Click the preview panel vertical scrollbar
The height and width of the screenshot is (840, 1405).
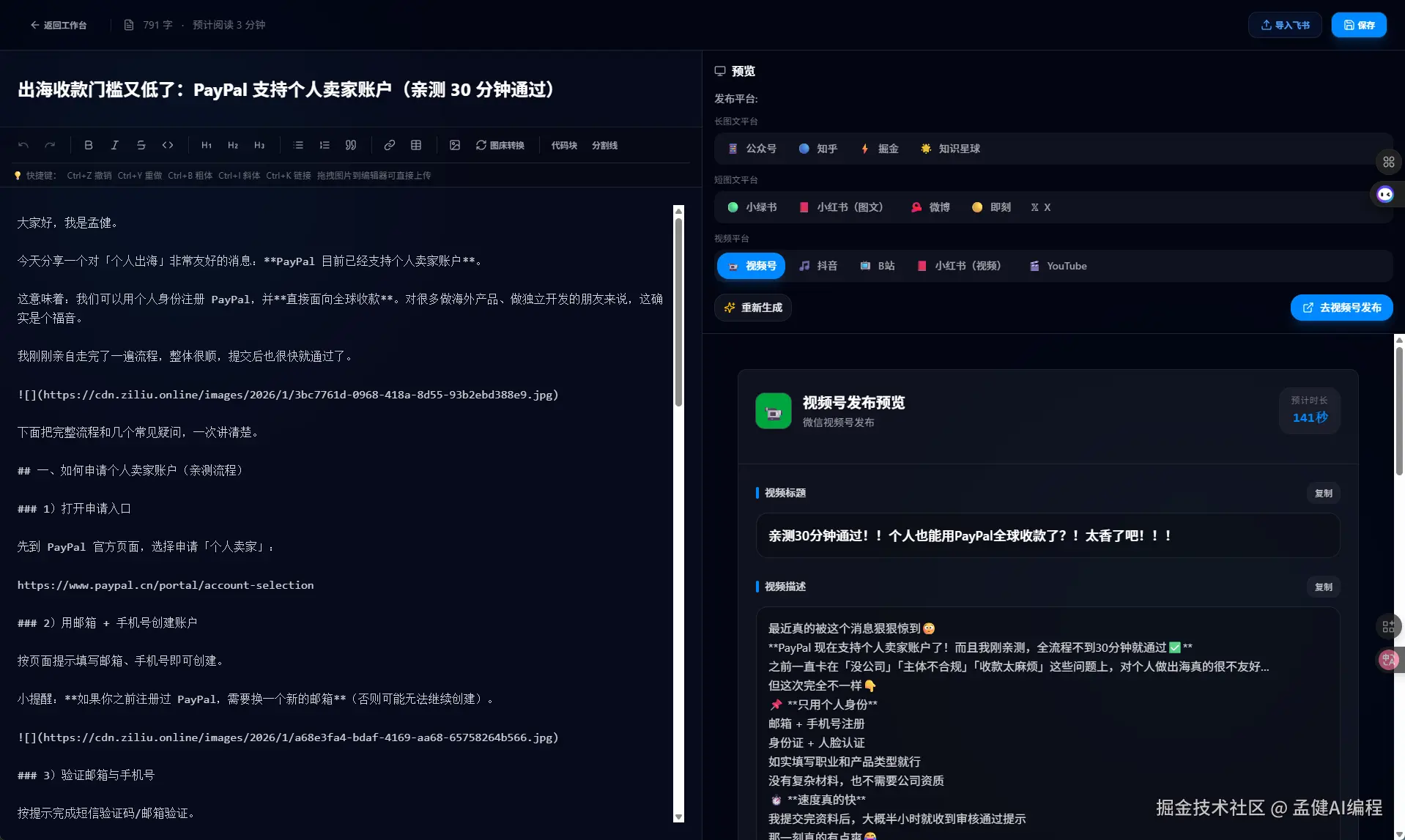pos(1399,410)
